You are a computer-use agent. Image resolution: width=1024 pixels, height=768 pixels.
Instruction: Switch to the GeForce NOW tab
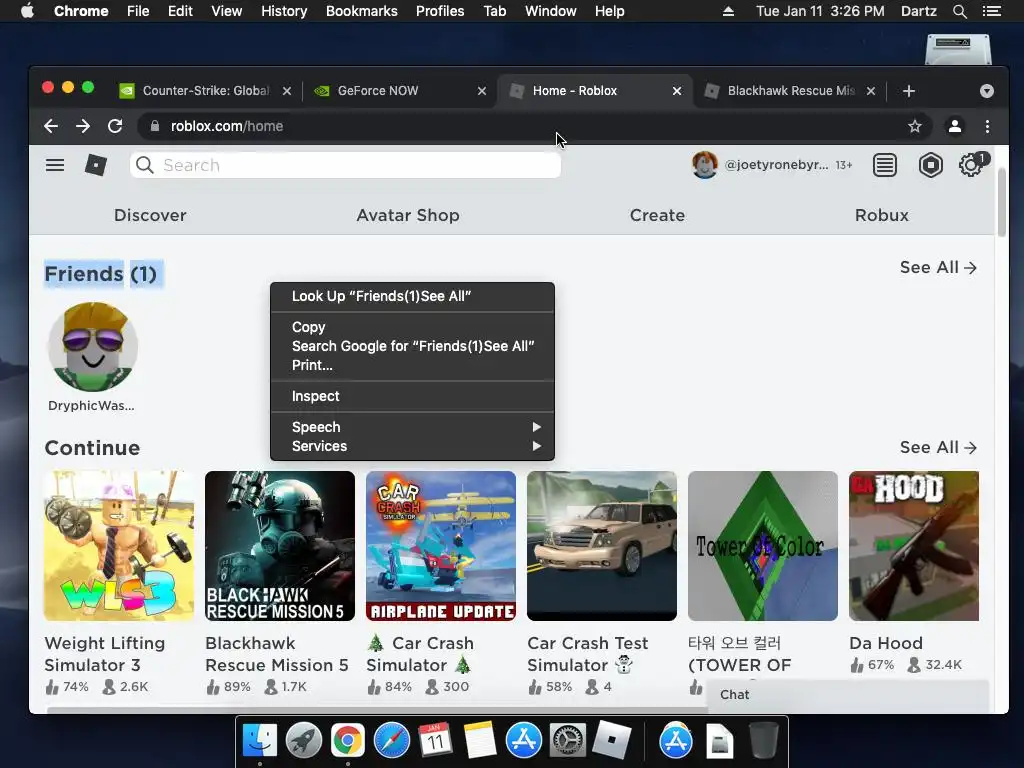[400, 91]
